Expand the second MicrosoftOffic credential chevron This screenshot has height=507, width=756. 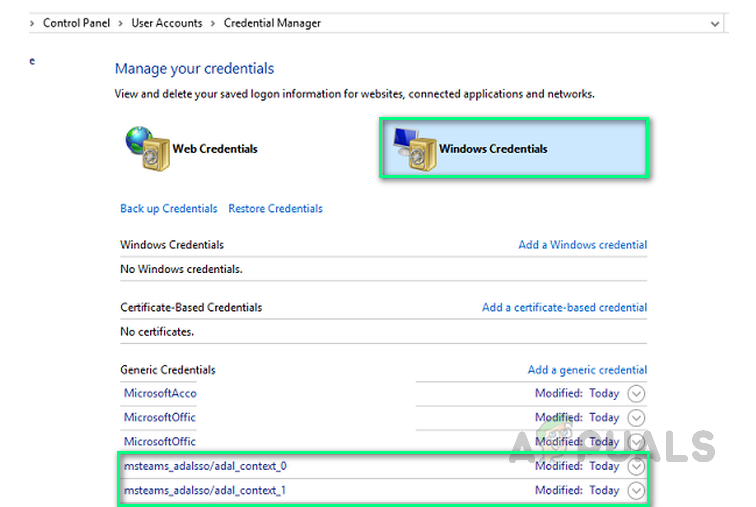(637, 442)
